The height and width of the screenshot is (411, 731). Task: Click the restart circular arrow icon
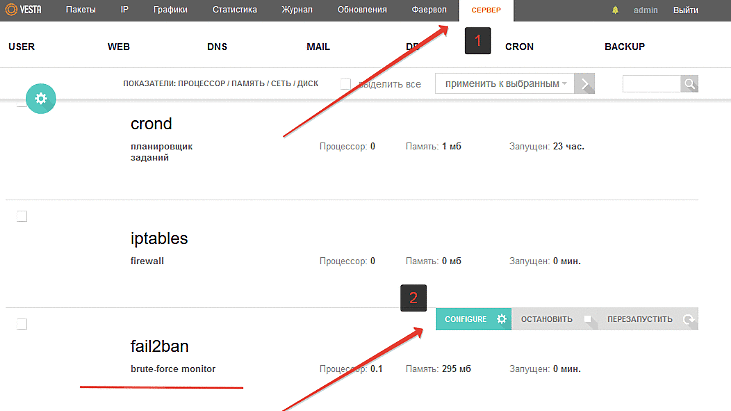coord(687,320)
